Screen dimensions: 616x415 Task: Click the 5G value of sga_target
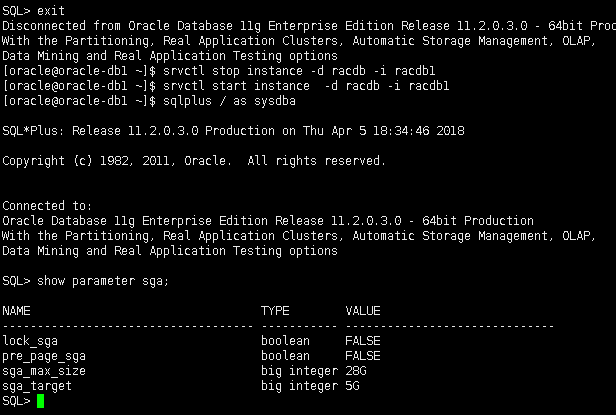353,386
